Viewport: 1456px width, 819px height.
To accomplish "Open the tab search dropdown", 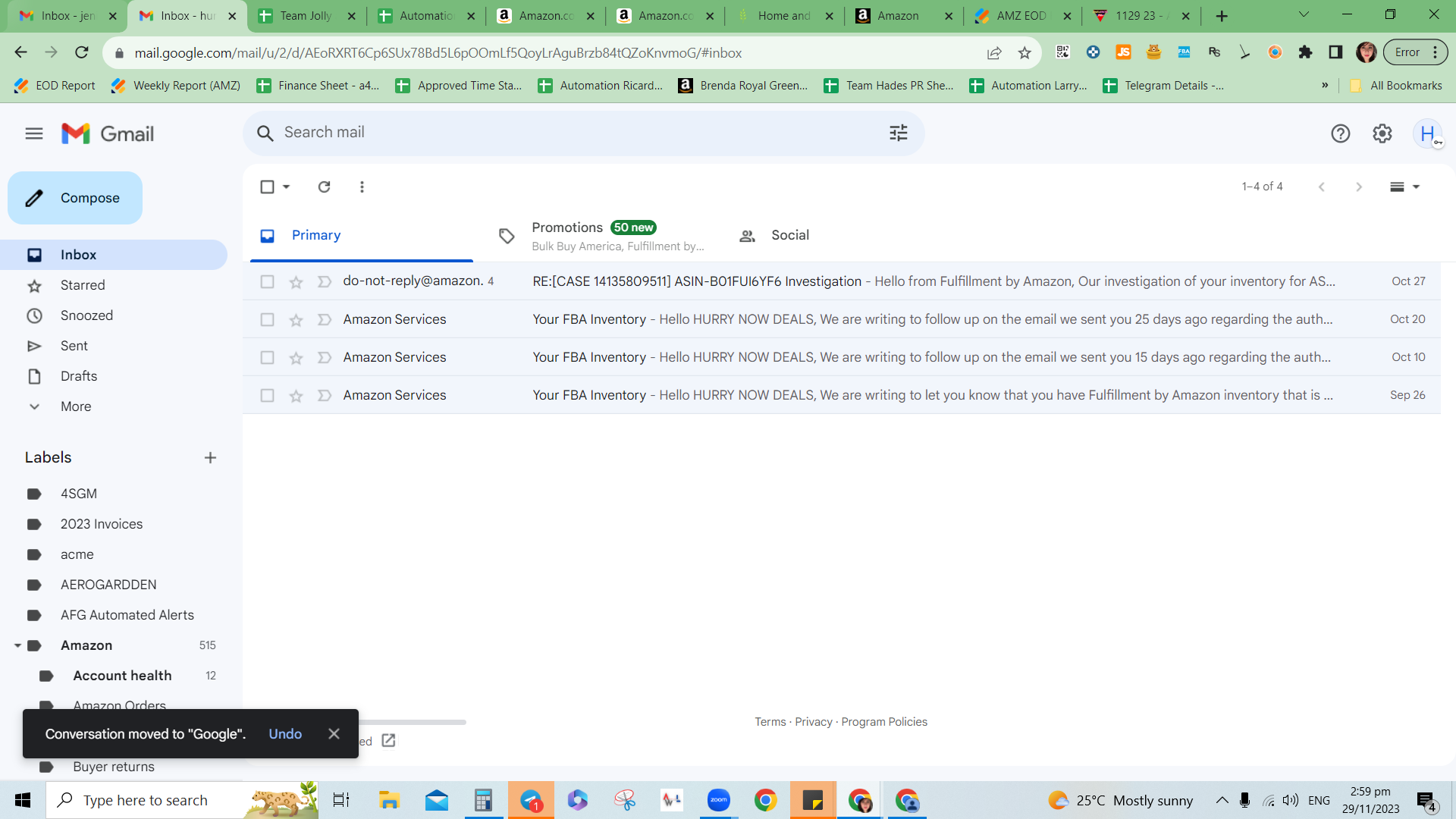I will pyautogui.click(x=1304, y=14).
